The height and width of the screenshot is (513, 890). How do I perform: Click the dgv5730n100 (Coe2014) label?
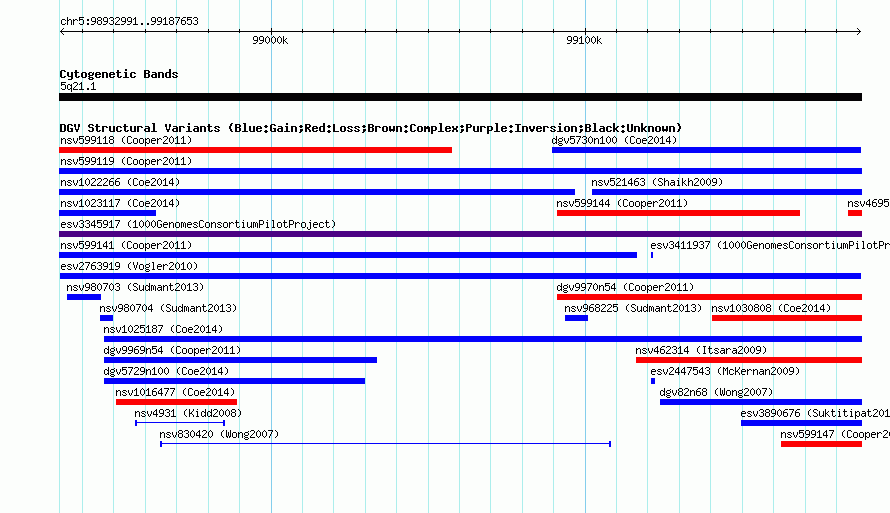point(614,140)
